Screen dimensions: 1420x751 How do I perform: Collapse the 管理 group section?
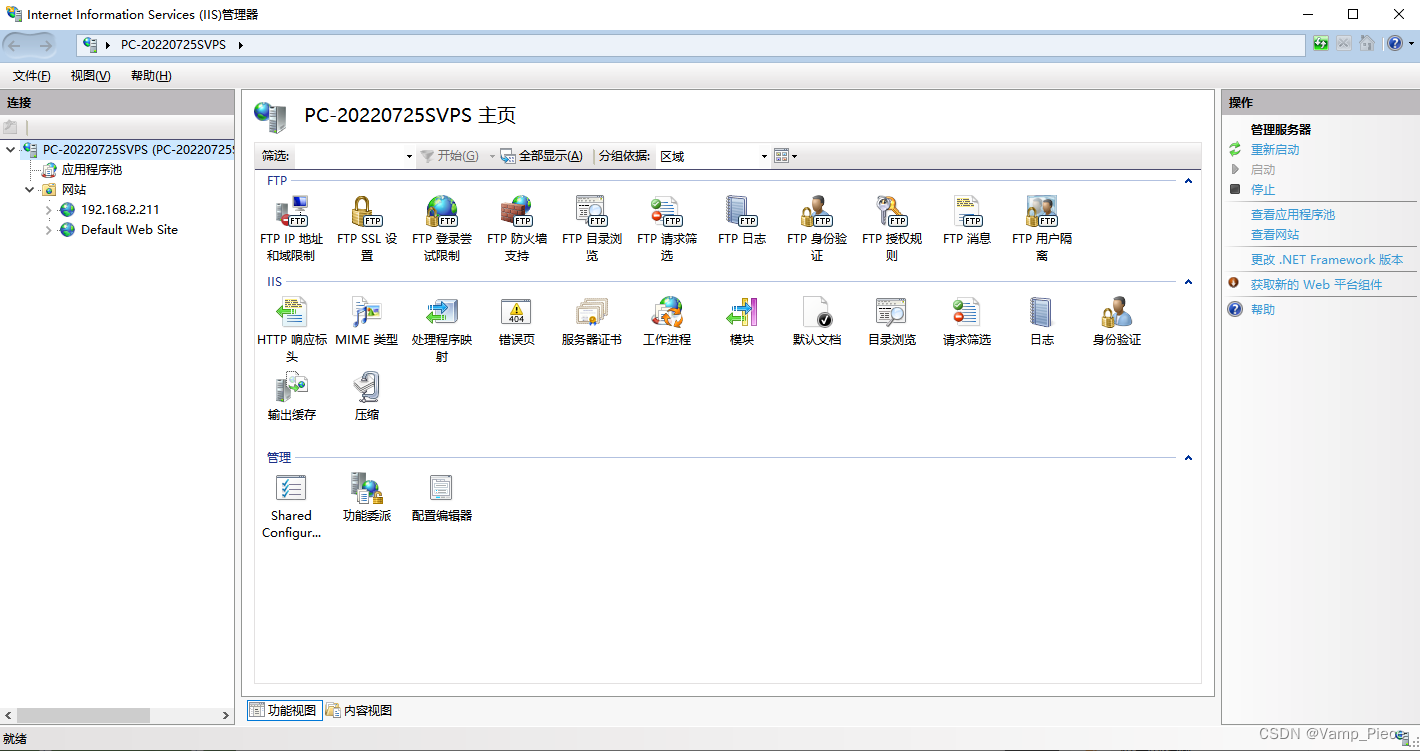click(x=1188, y=458)
